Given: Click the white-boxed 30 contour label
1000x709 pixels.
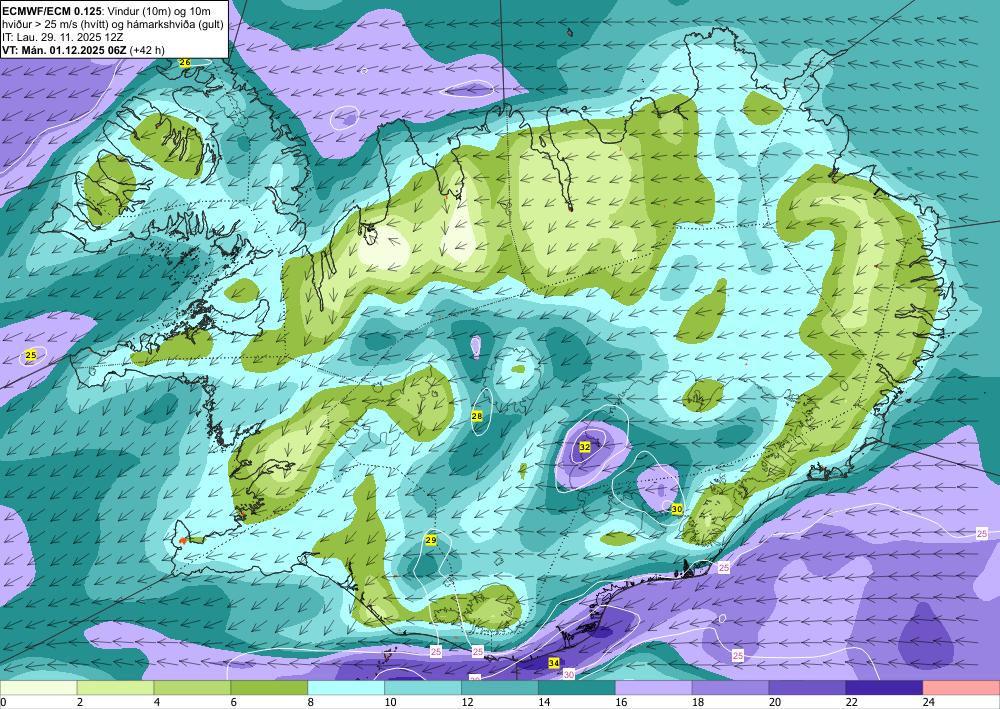Looking at the screenshot, I should coord(569,674).
